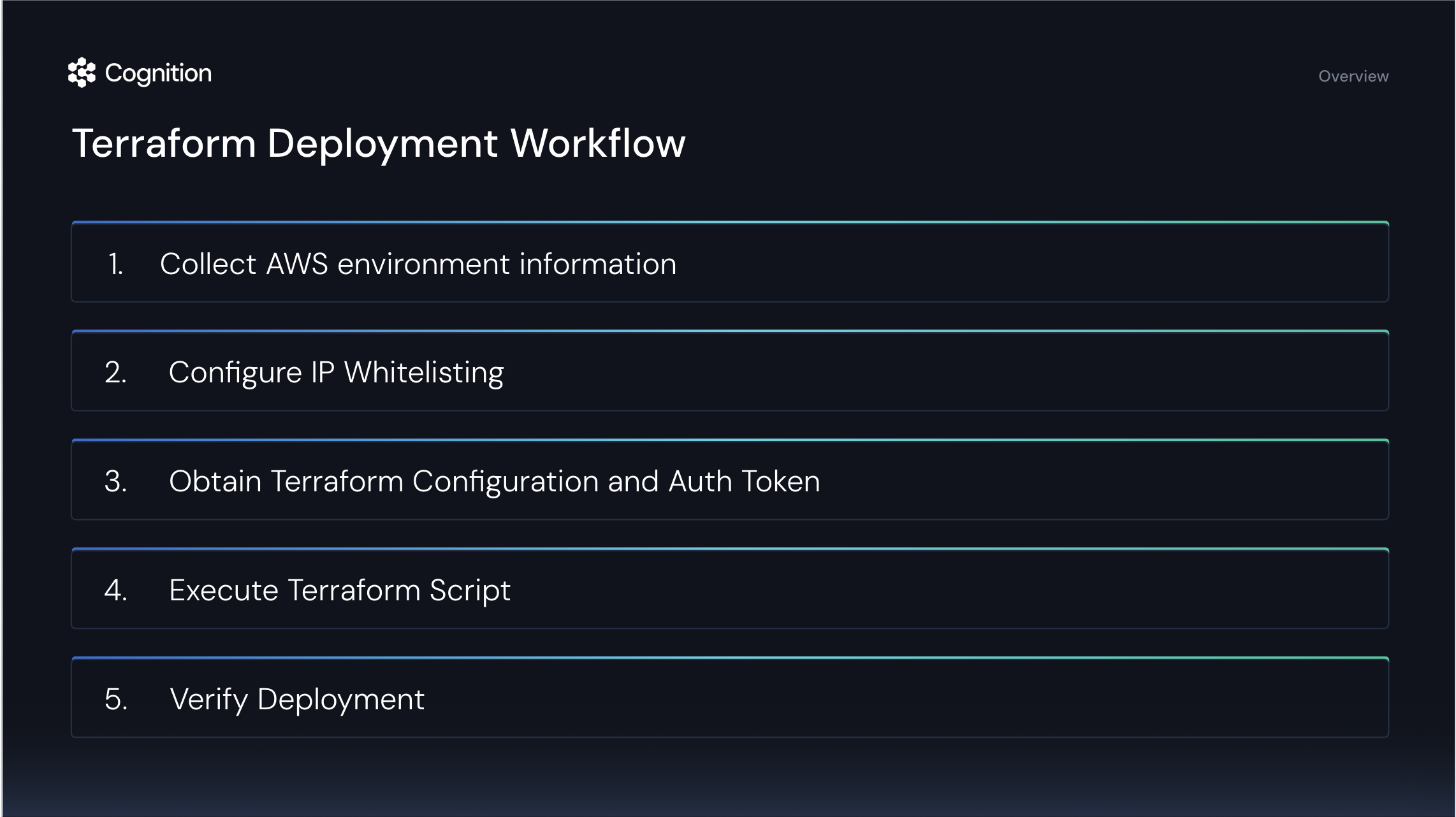
Task: Click the word Whitelisting in step two
Action: (424, 372)
